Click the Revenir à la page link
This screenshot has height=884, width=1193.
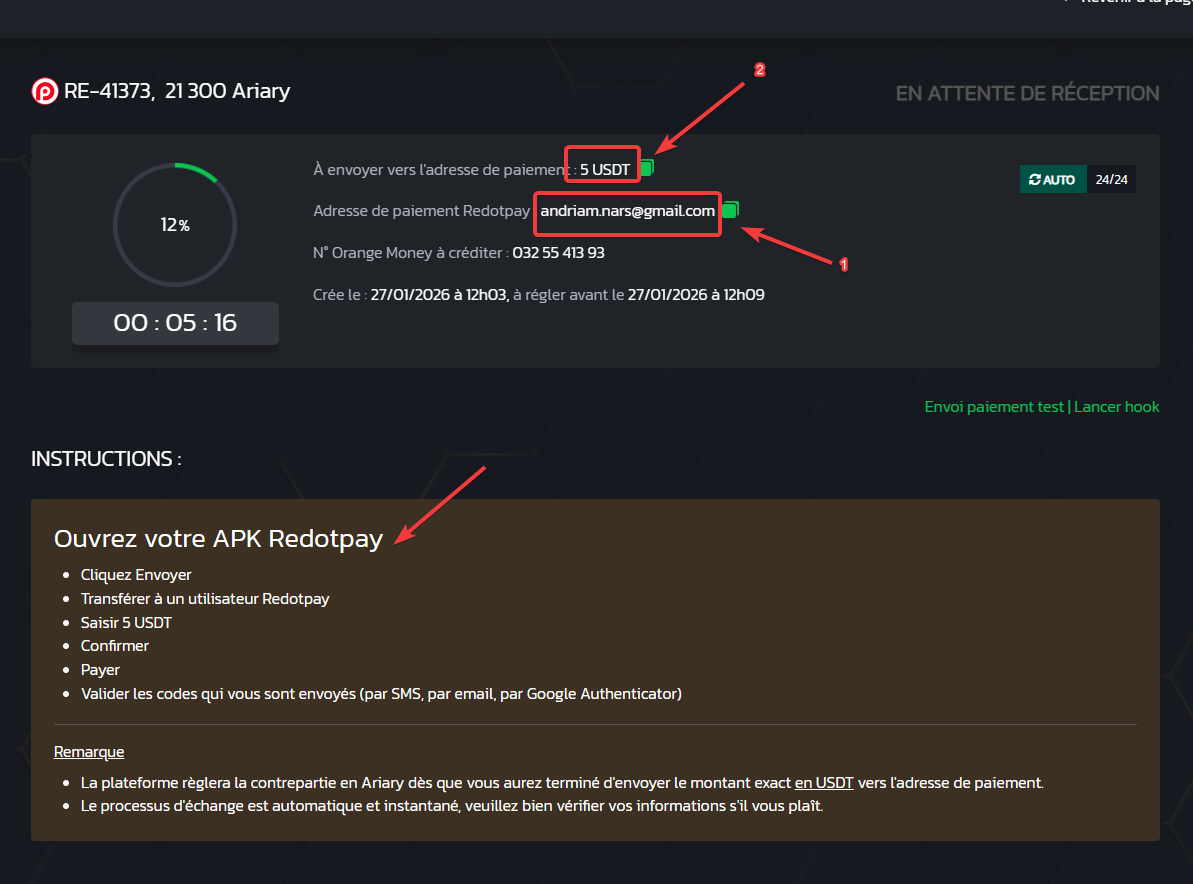tap(1134, 2)
